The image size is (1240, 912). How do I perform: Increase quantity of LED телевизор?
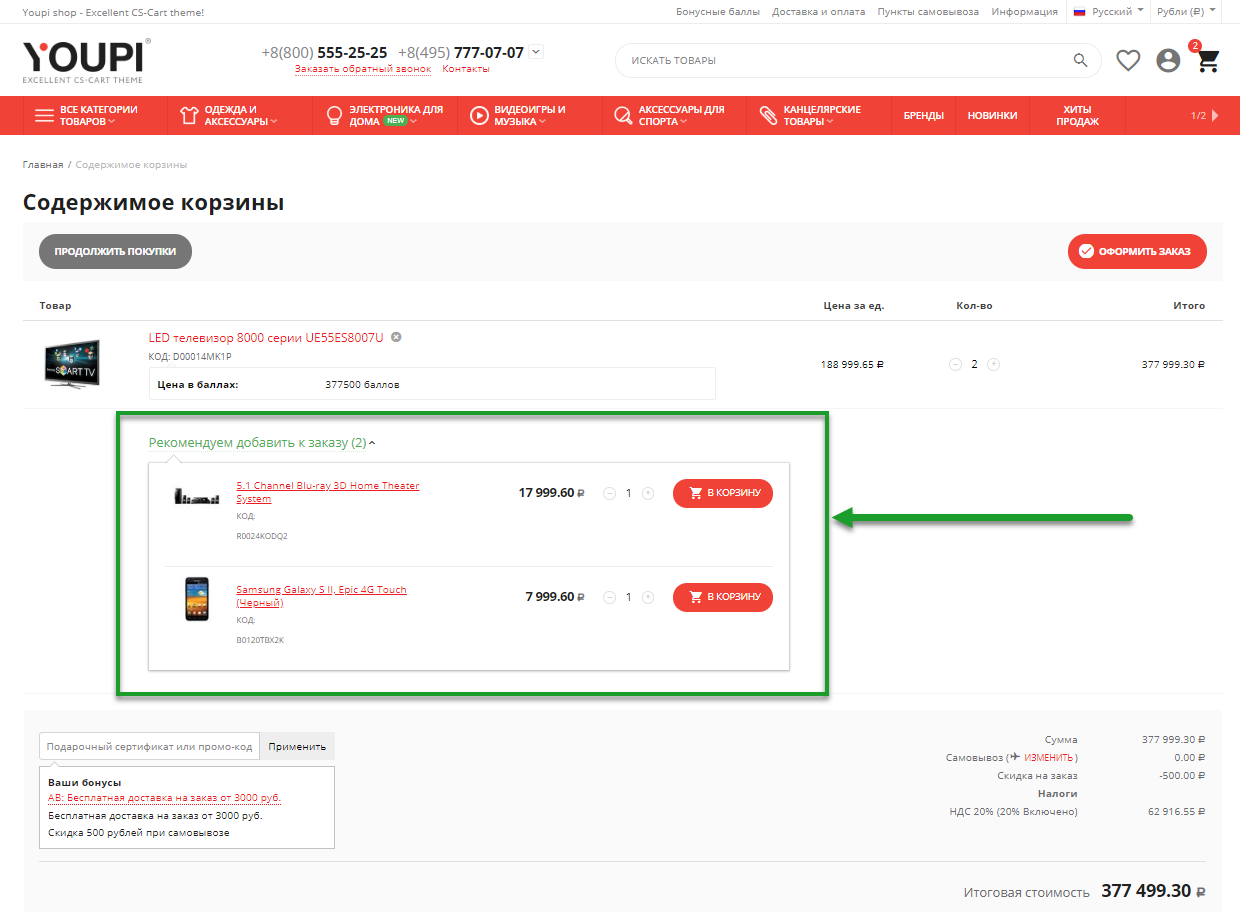click(x=993, y=364)
